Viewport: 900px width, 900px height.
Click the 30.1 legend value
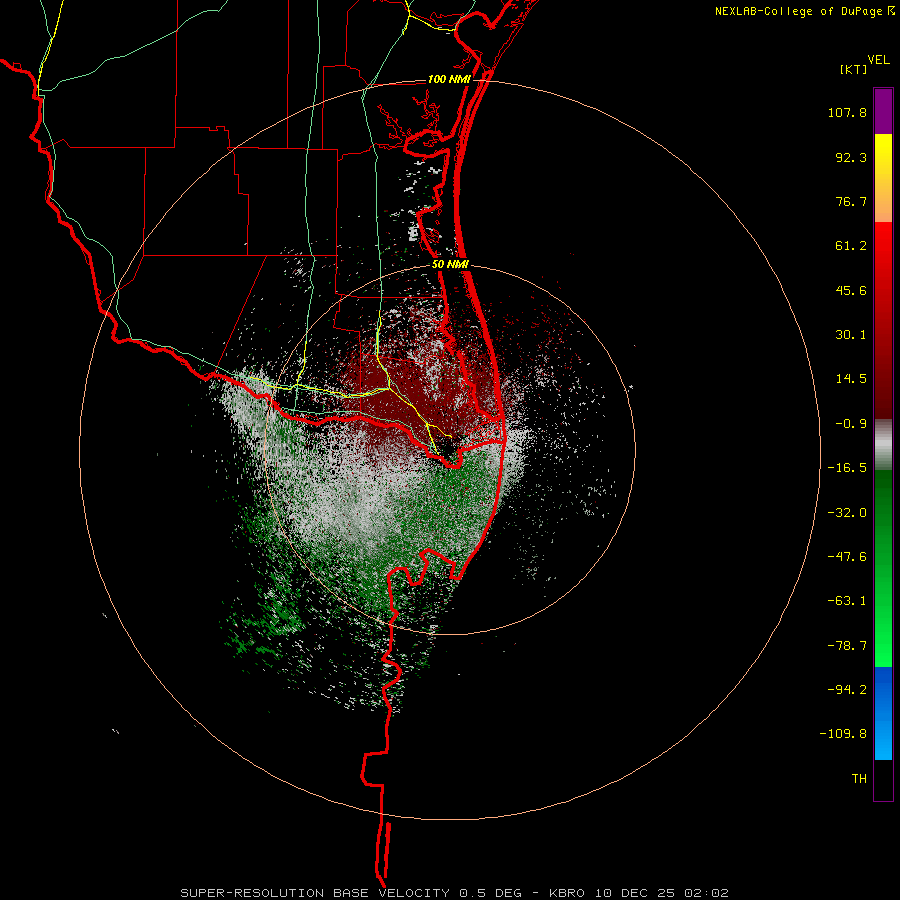pos(851,335)
